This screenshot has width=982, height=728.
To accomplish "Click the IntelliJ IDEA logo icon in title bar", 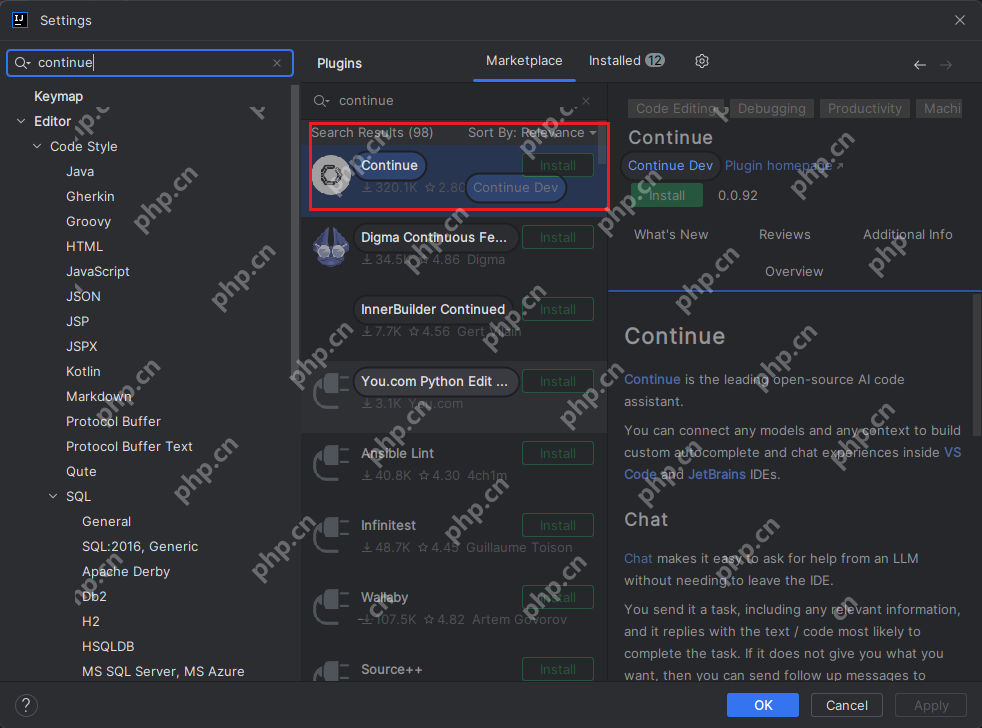I will pos(19,20).
